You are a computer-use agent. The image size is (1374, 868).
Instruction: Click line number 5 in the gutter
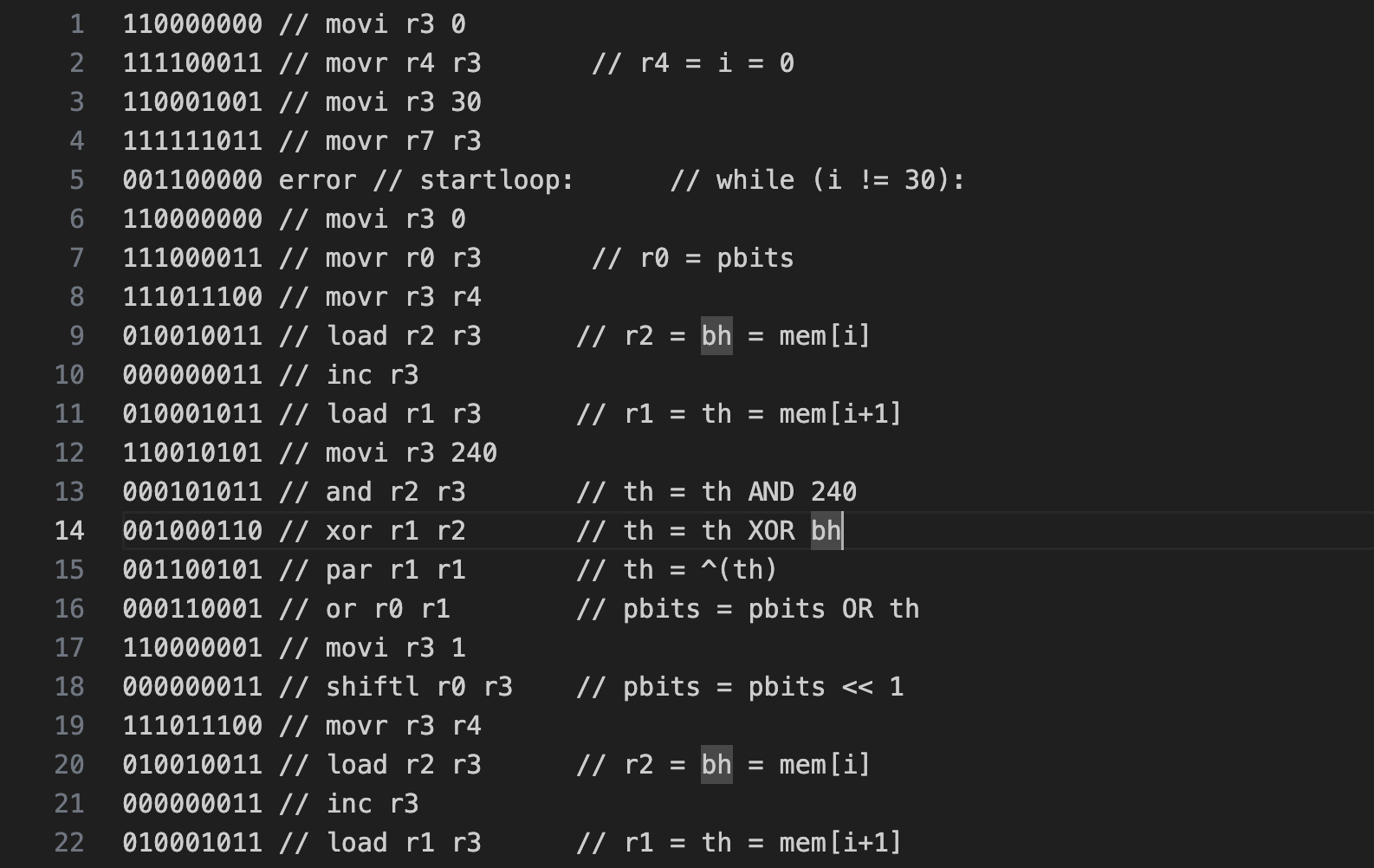pos(77,180)
